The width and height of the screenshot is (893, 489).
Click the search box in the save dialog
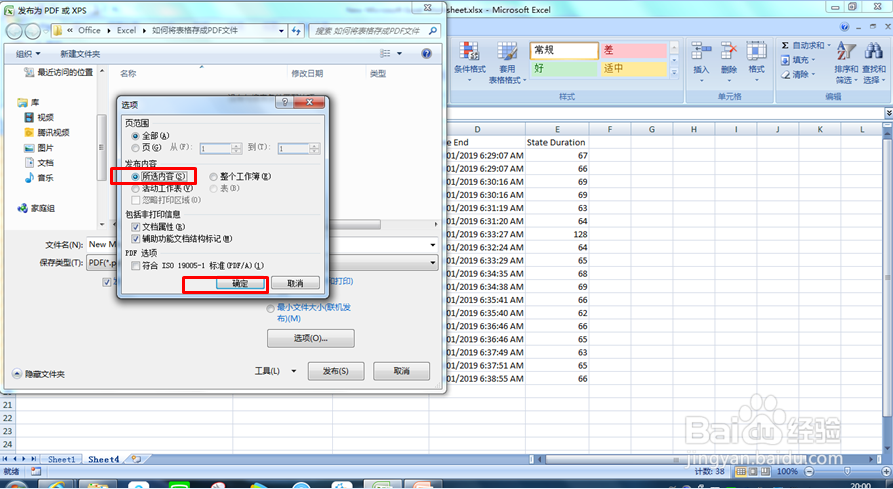coord(375,31)
